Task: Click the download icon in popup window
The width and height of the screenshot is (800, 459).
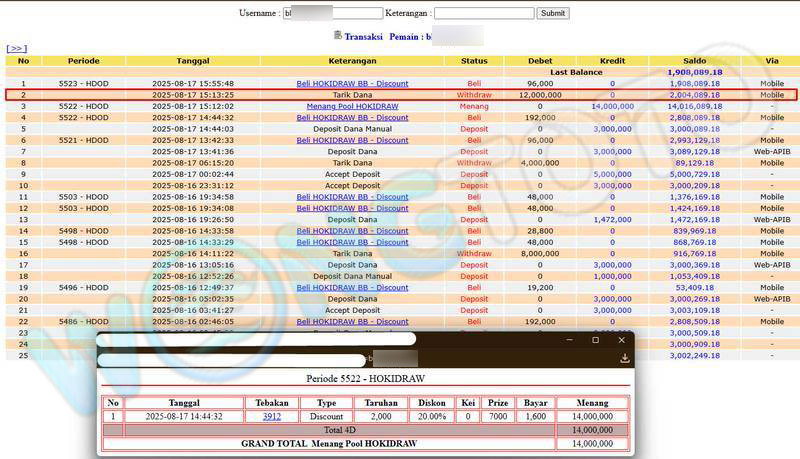Action: coord(624,358)
